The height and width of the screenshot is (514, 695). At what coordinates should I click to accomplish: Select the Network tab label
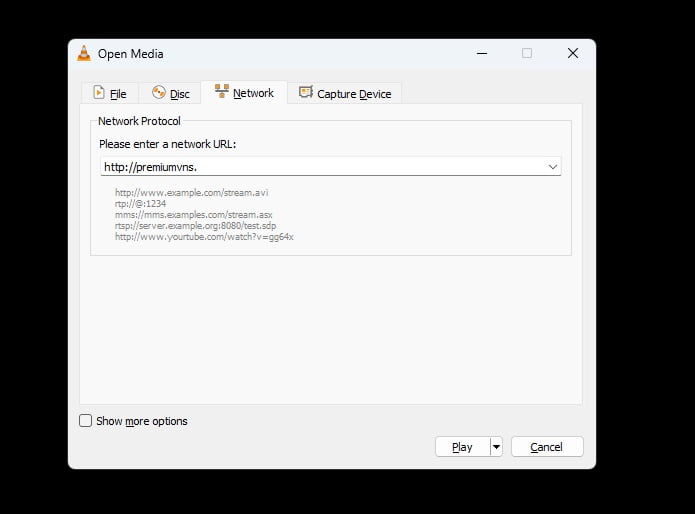click(253, 93)
